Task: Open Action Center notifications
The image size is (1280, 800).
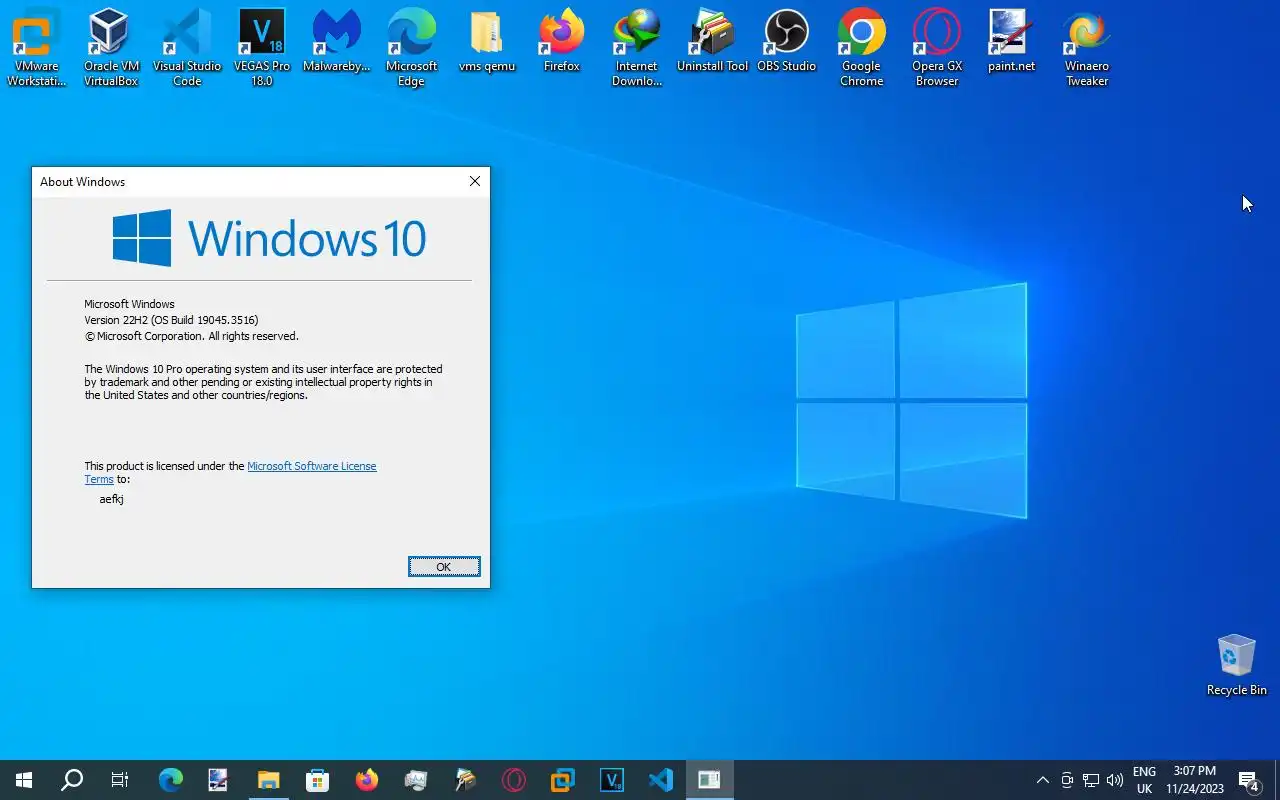Action: tap(1249, 780)
